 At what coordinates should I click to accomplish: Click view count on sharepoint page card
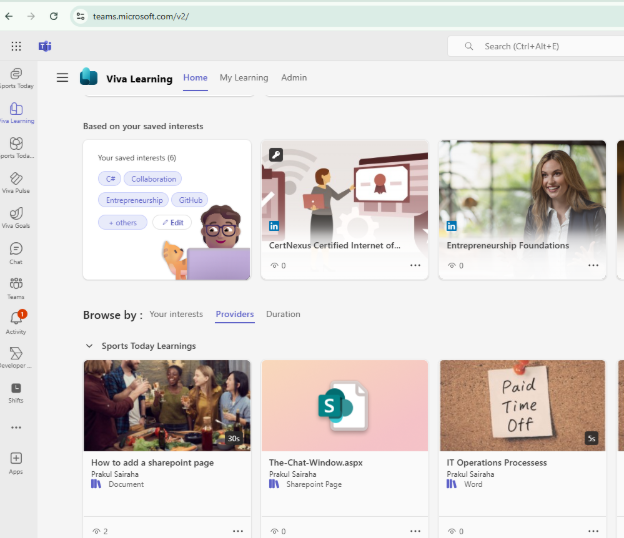pos(100,531)
